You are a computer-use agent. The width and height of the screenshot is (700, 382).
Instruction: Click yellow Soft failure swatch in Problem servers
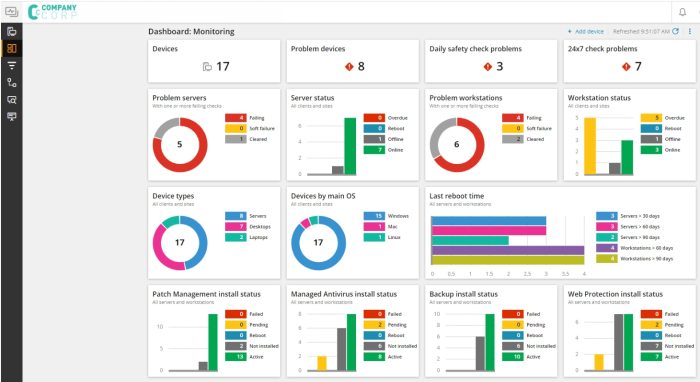[x=236, y=129]
